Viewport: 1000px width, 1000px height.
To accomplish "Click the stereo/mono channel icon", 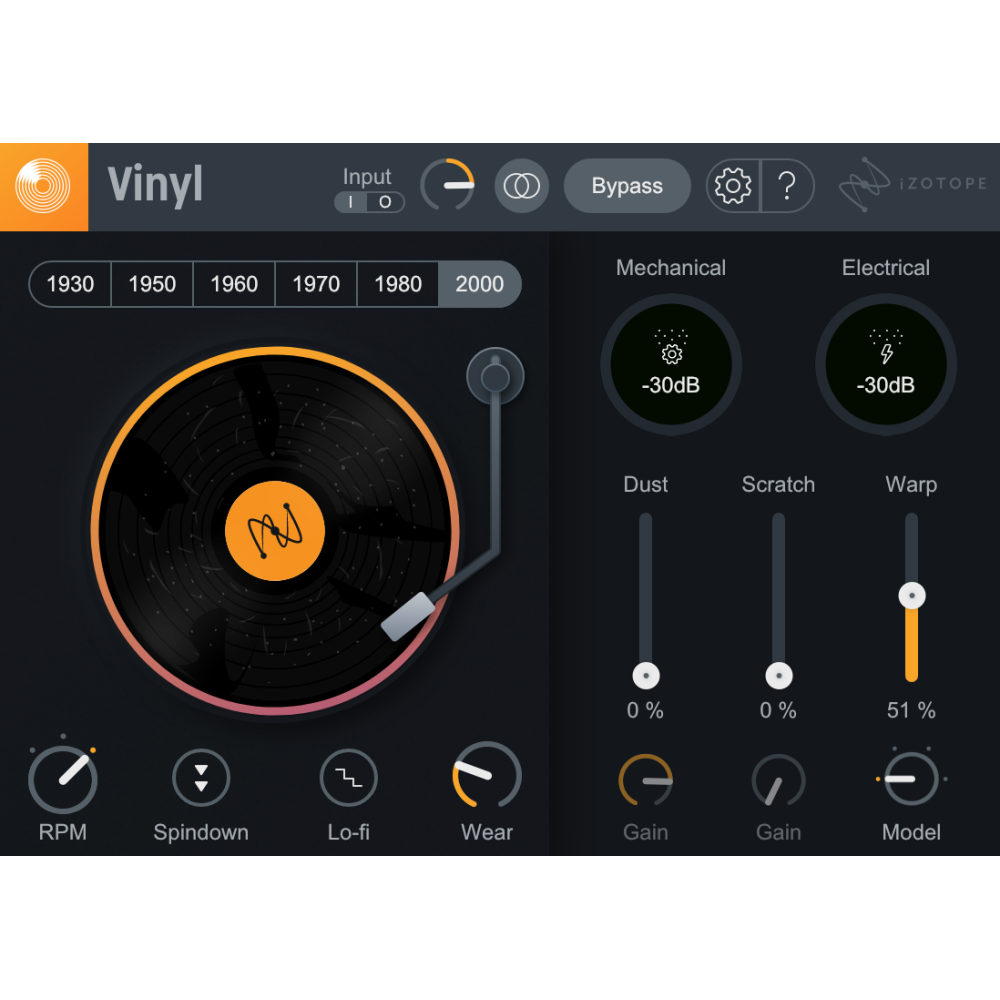I will 522,186.
